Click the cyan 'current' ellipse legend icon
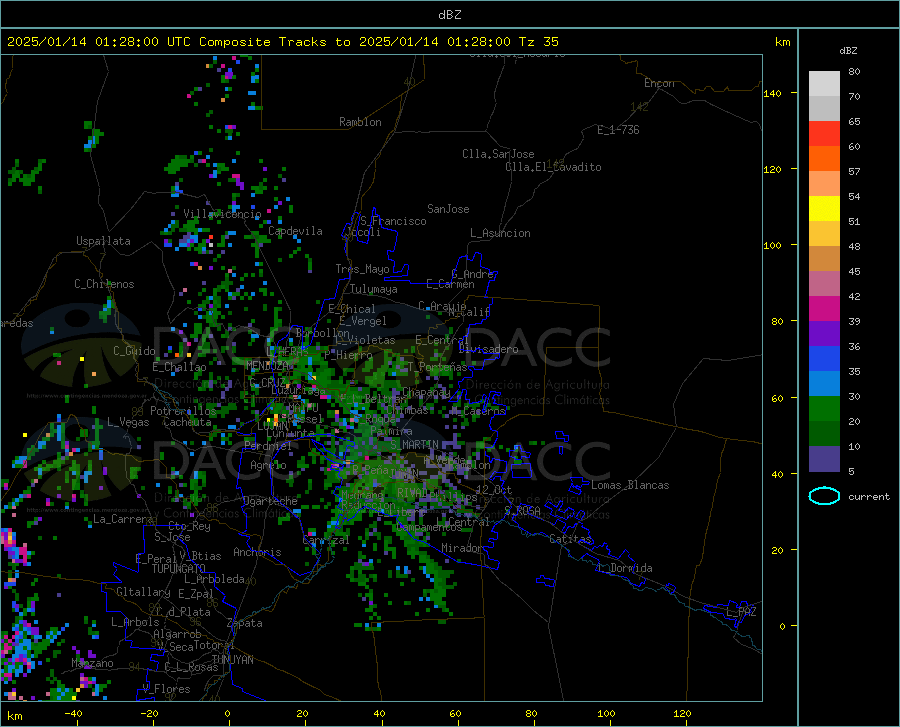Image resolution: width=900 pixels, height=727 pixels. coord(824,496)
